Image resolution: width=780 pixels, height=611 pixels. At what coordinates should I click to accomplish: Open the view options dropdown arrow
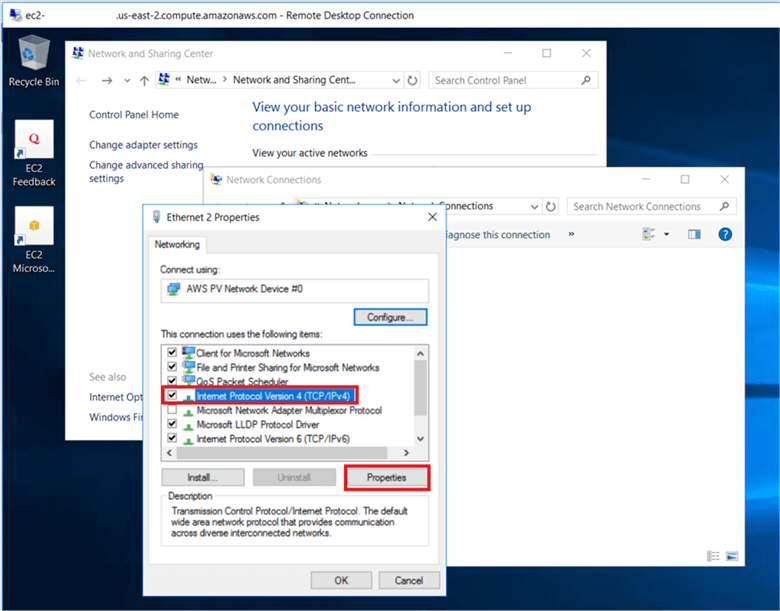coord(667,234)
